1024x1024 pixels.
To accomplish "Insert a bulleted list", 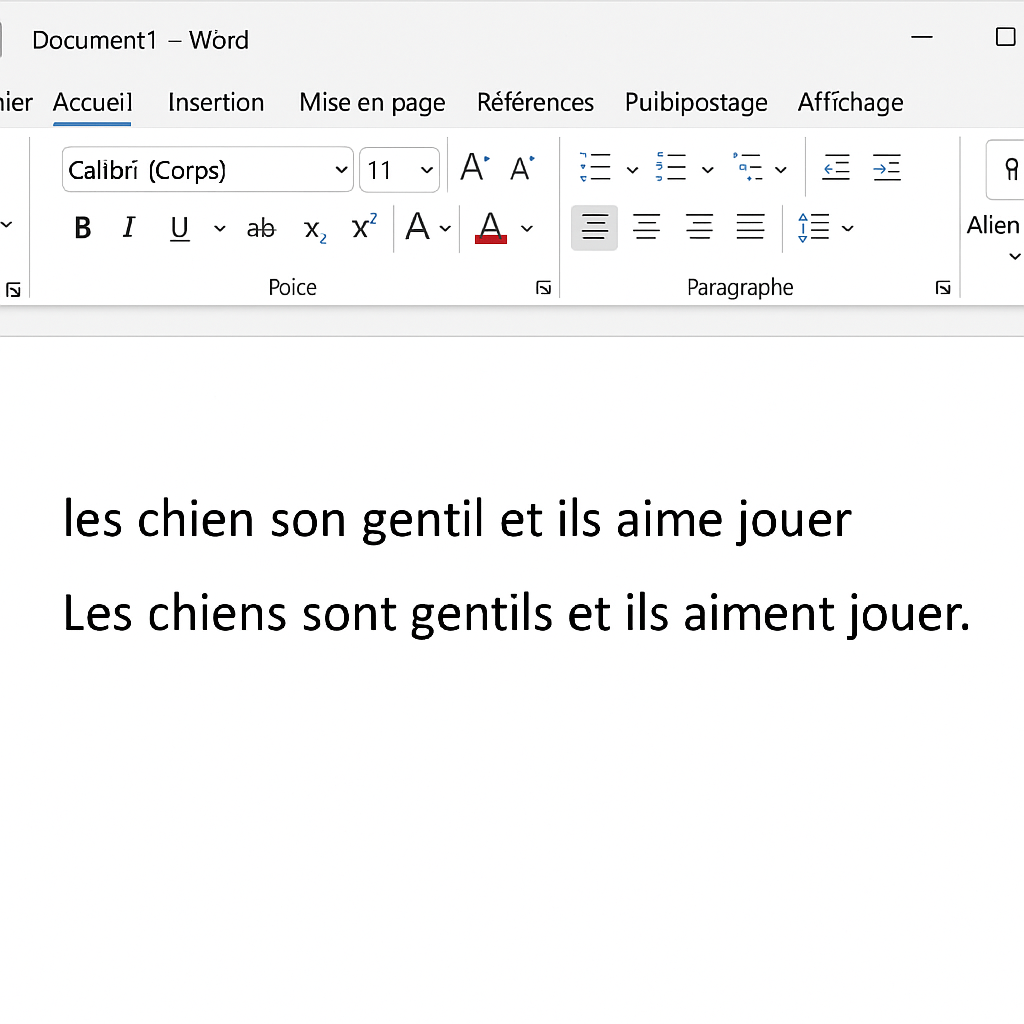I will coord(595,168).
